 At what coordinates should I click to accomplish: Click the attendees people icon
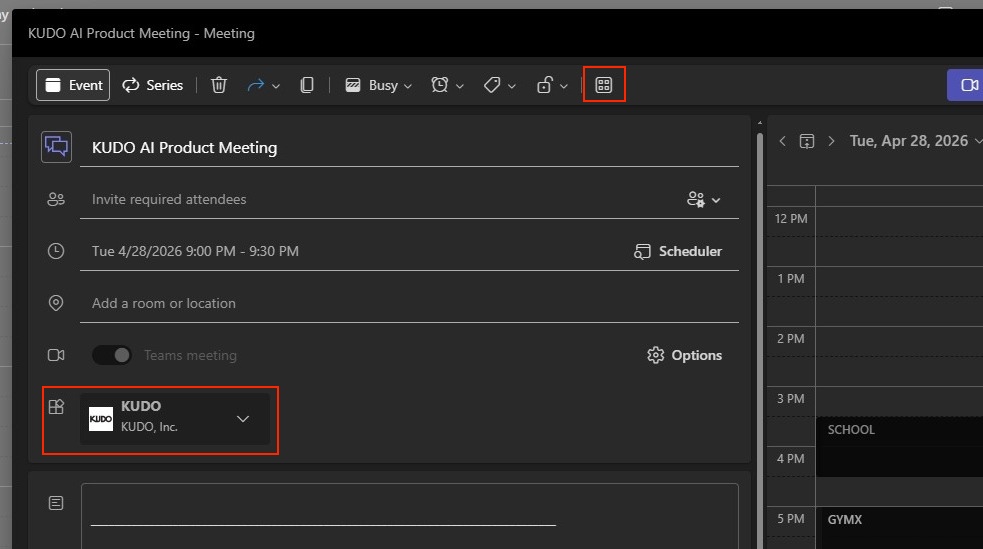(56, 199)
